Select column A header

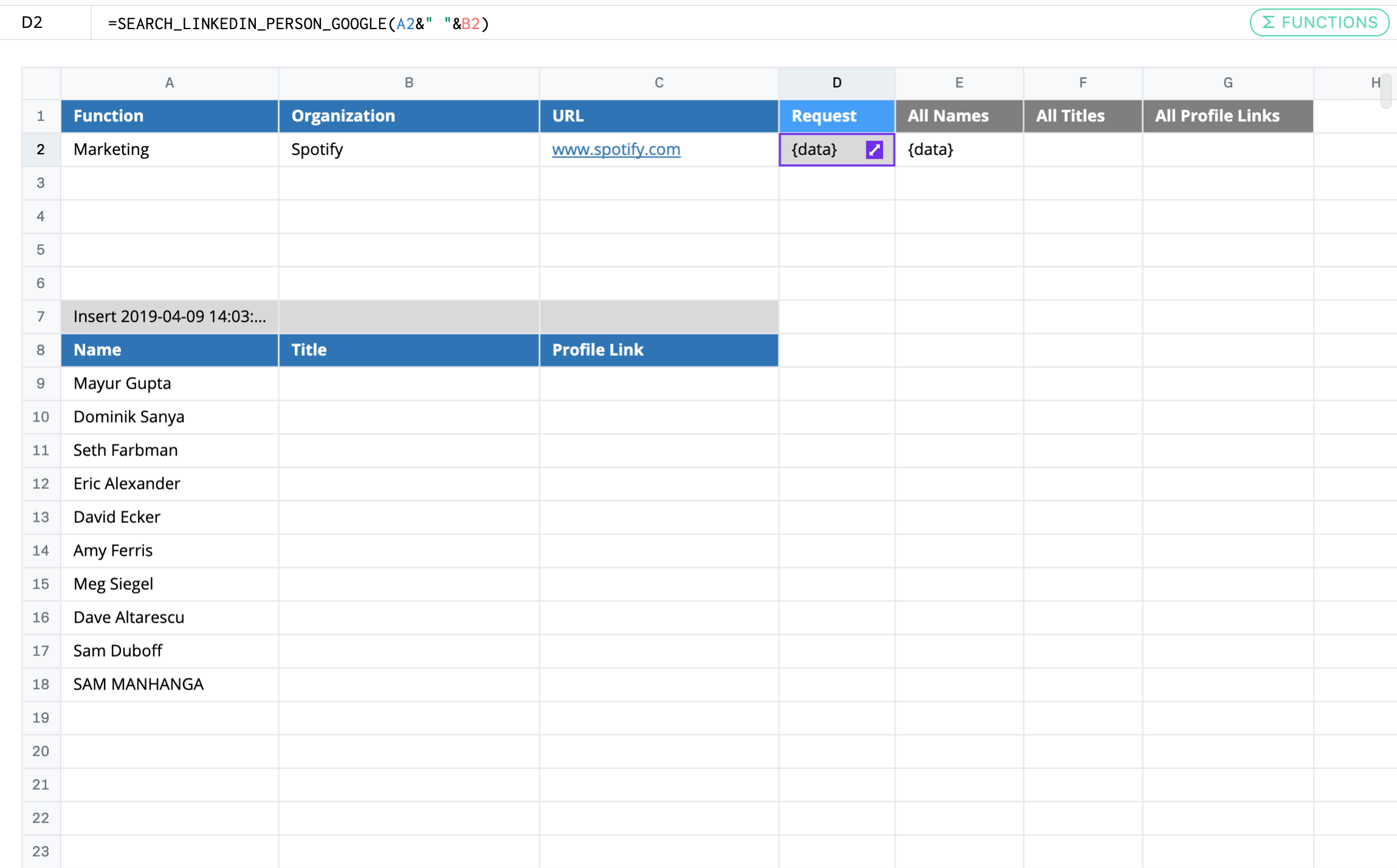click(x=170, y=83)
